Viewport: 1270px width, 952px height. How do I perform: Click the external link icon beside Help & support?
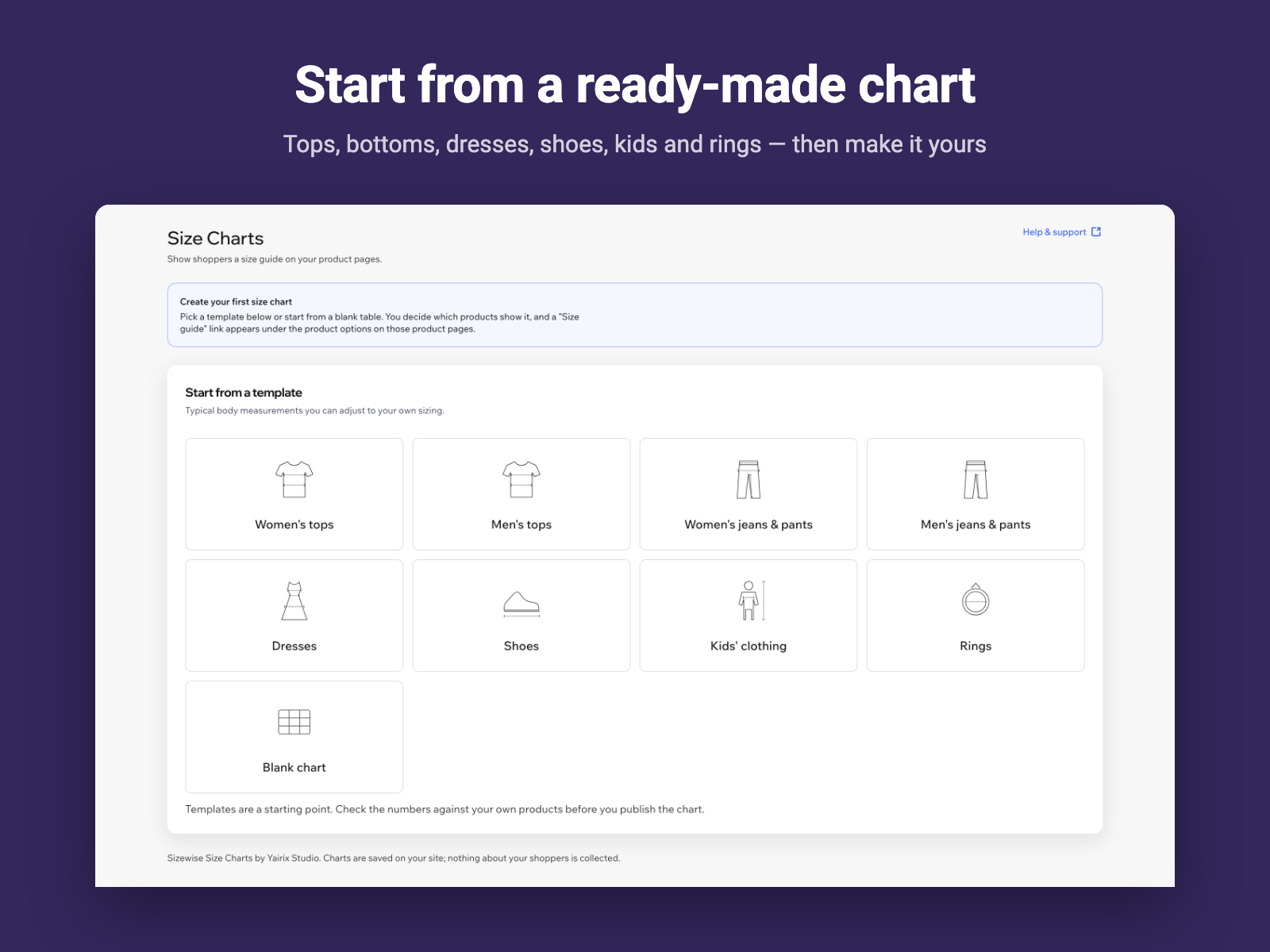point(1096,232)
